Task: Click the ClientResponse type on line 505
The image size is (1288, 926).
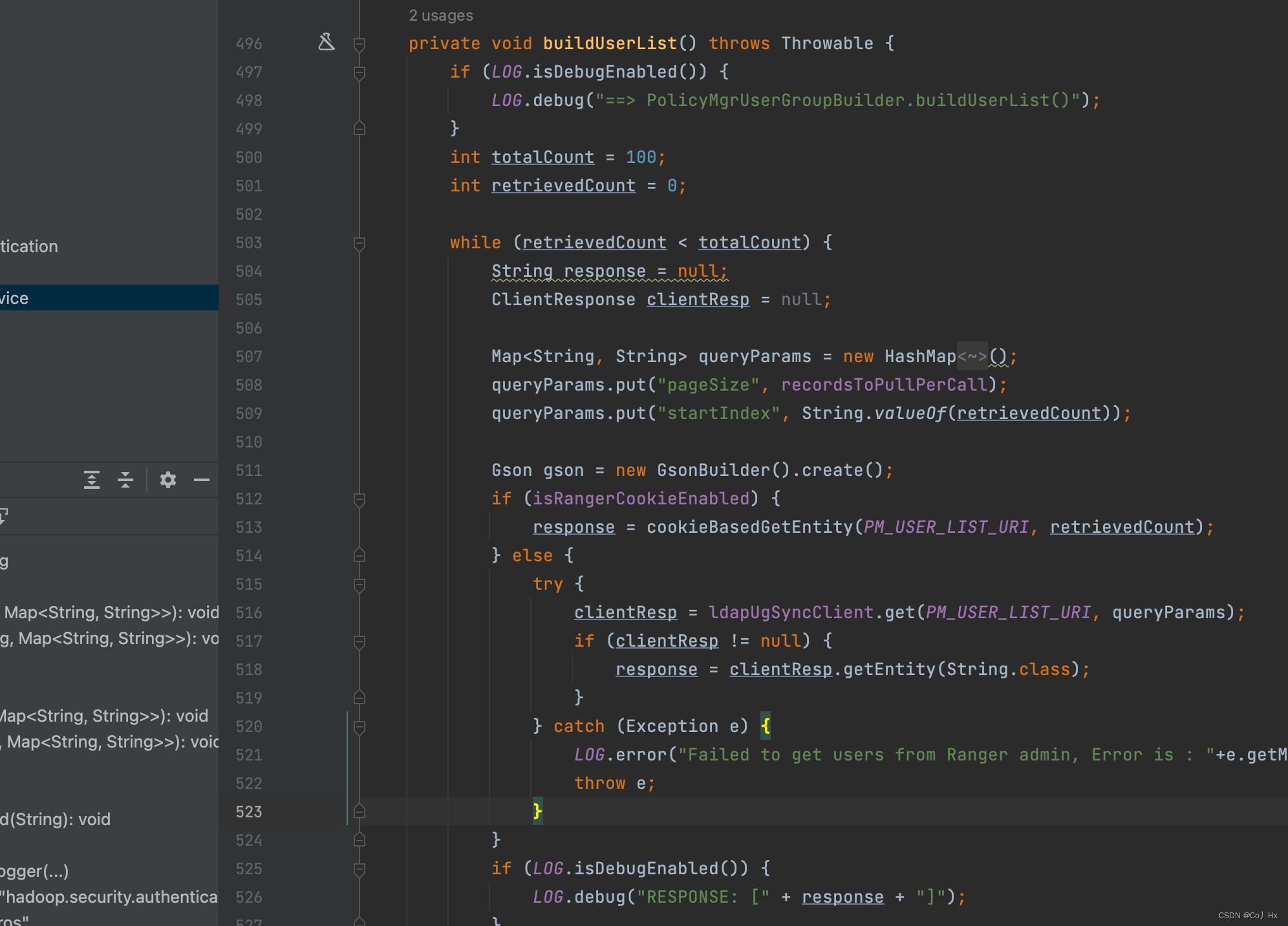Action: point(563,299)
